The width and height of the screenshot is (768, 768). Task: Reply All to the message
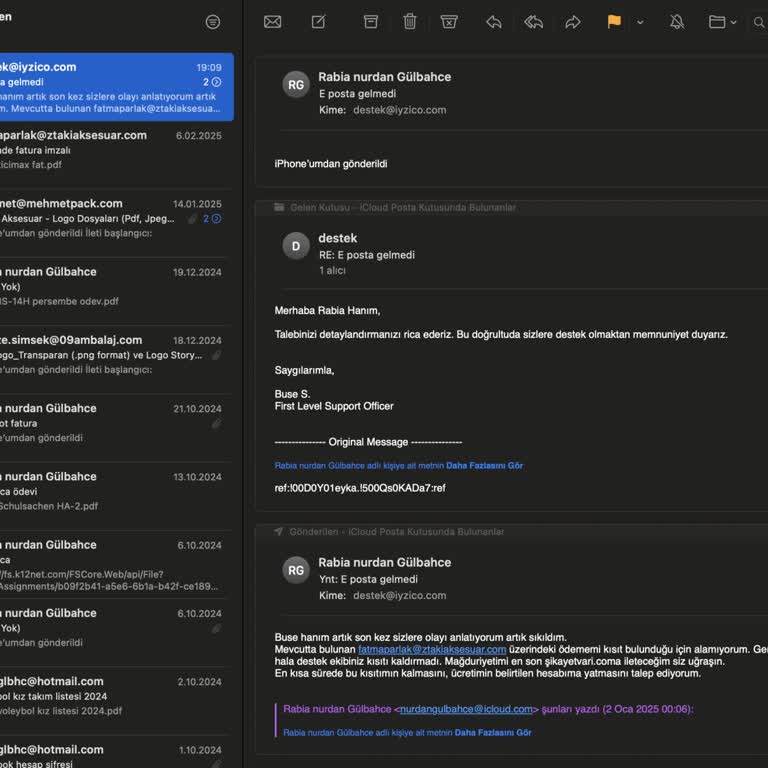click(533, 22)
